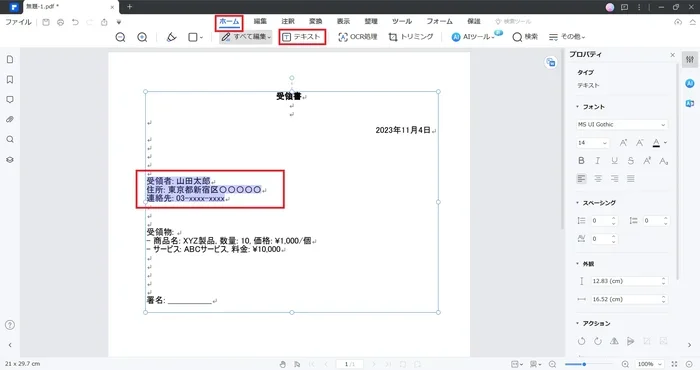The width and height of the screenshot is (700, 370).
Task: Open the フォーム tab
Action: (439, 21)
